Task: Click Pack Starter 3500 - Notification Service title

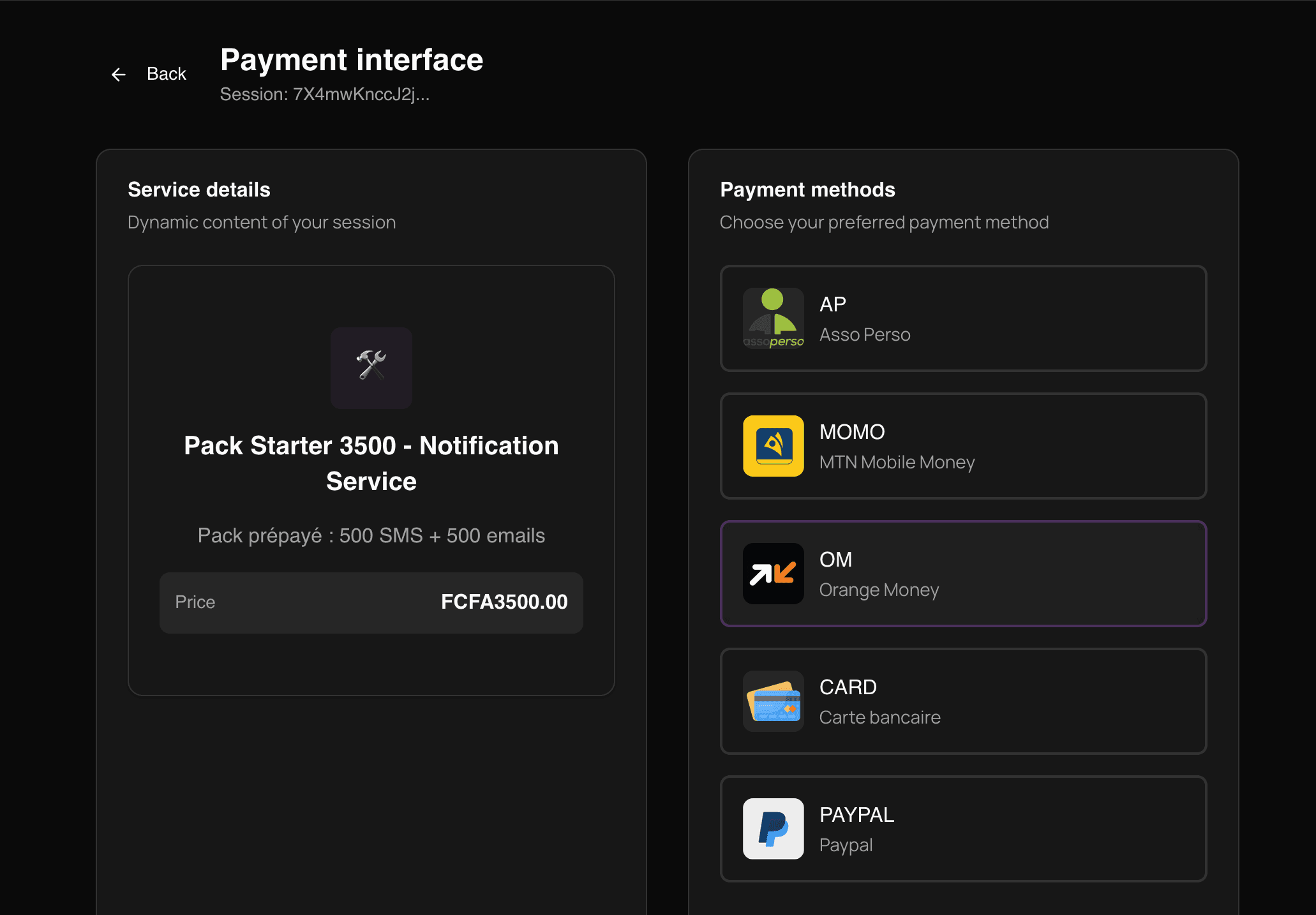Action: click(371, 463)
